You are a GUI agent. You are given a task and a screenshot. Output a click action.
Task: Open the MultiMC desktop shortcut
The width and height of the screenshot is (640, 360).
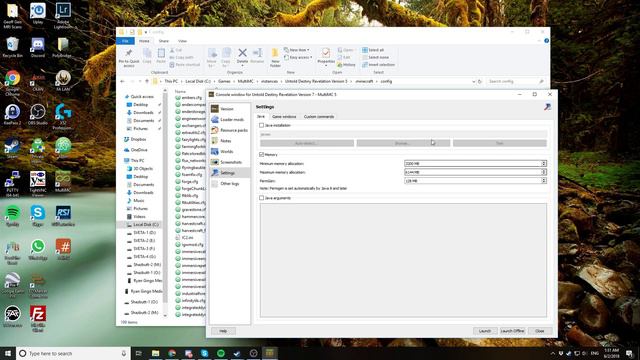(63, 182)
